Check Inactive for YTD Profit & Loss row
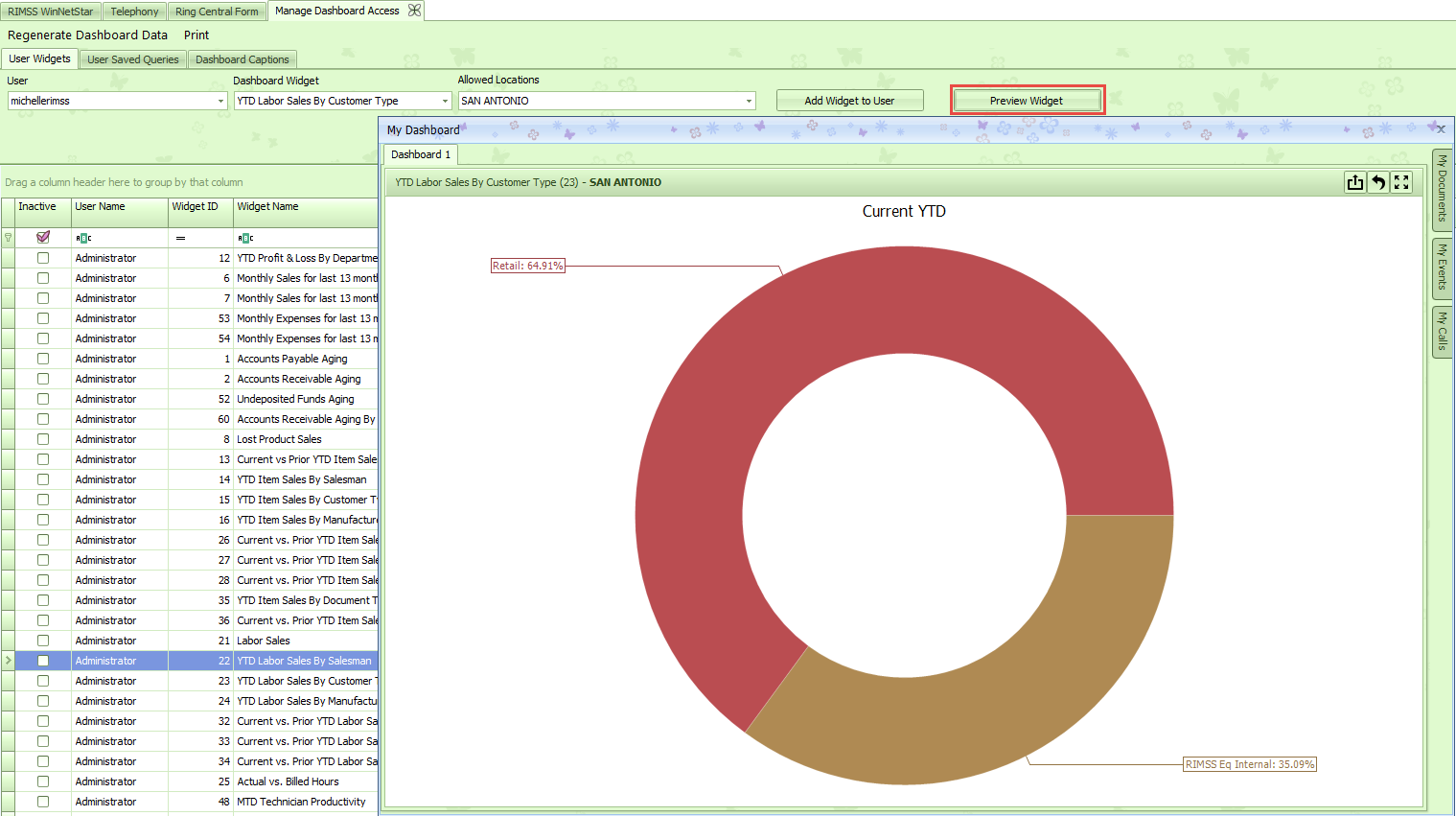This screenshot has height=816, width=1456. [x=43, y=258]
